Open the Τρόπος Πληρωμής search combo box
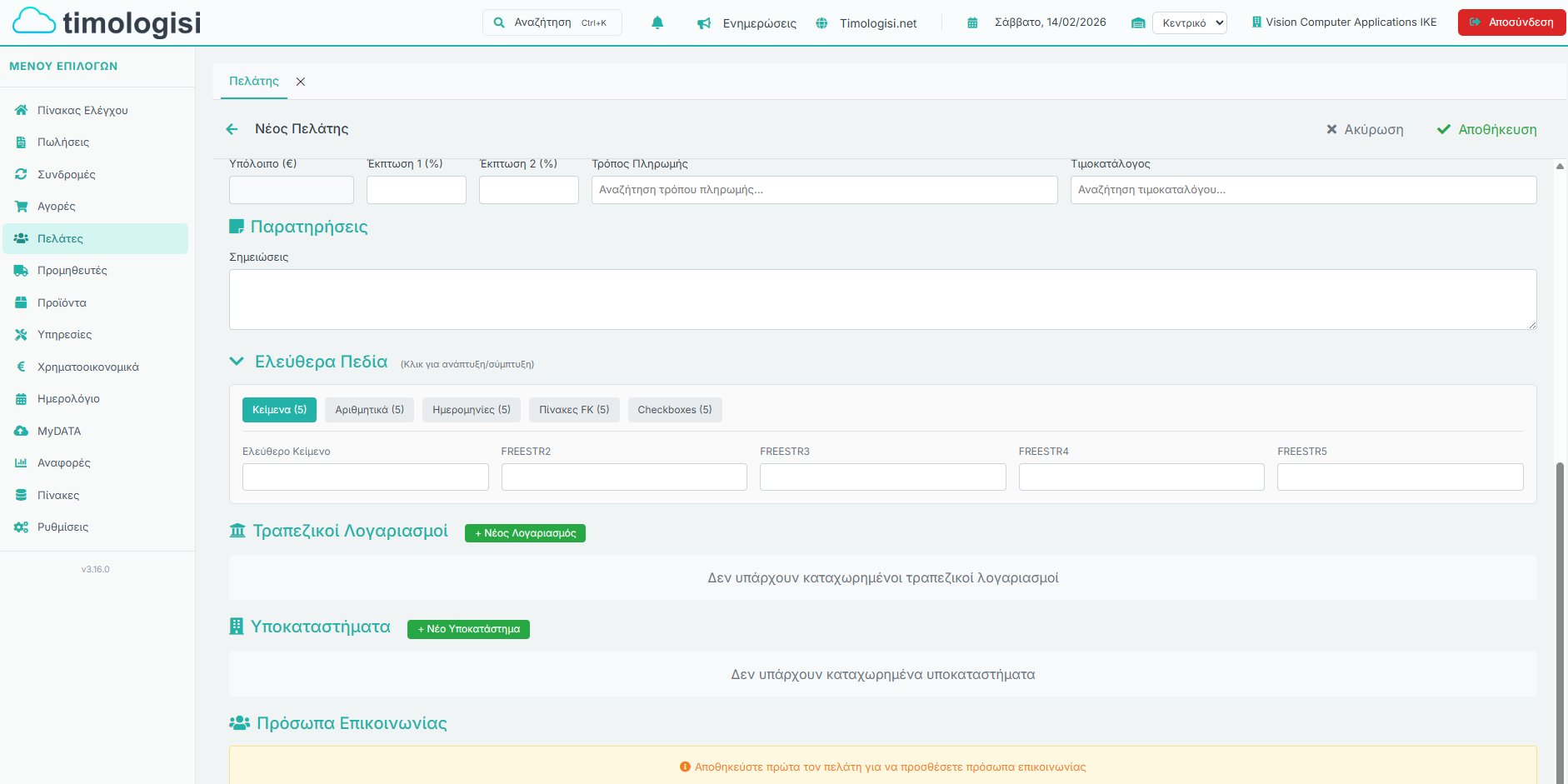The height and width of the screenshot is (784, 1568). (x=823, y=190)
